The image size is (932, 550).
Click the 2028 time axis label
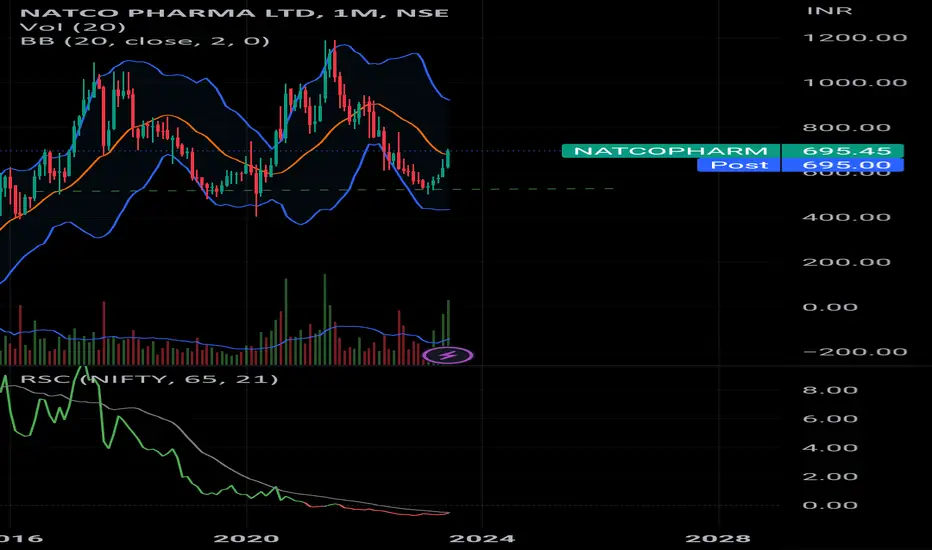(718, 539)
